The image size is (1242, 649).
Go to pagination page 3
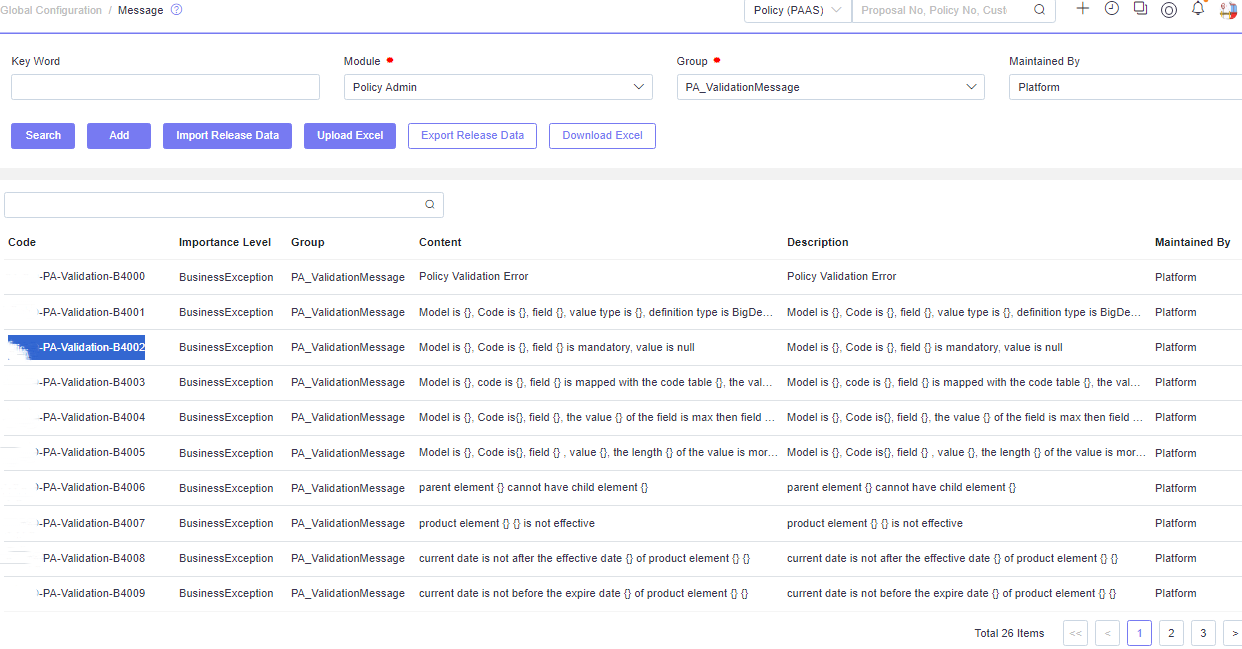[1203, 633]
